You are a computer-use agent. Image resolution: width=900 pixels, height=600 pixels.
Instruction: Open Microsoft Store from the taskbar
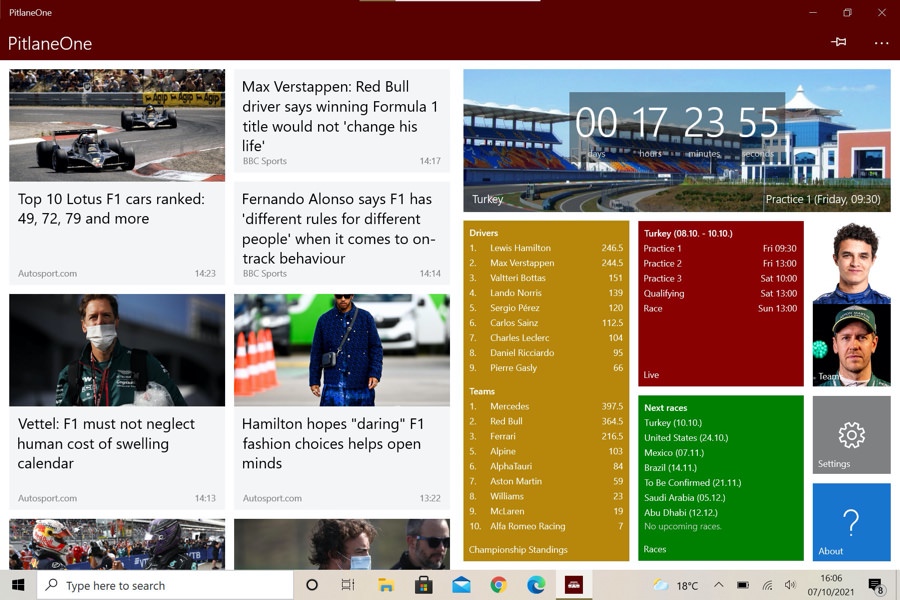coord(424,585)
